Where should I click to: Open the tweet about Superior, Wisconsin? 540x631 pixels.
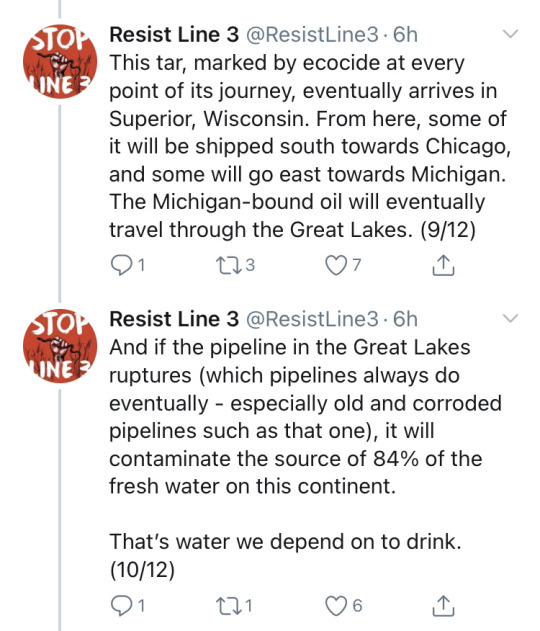(x=310, y=146)
